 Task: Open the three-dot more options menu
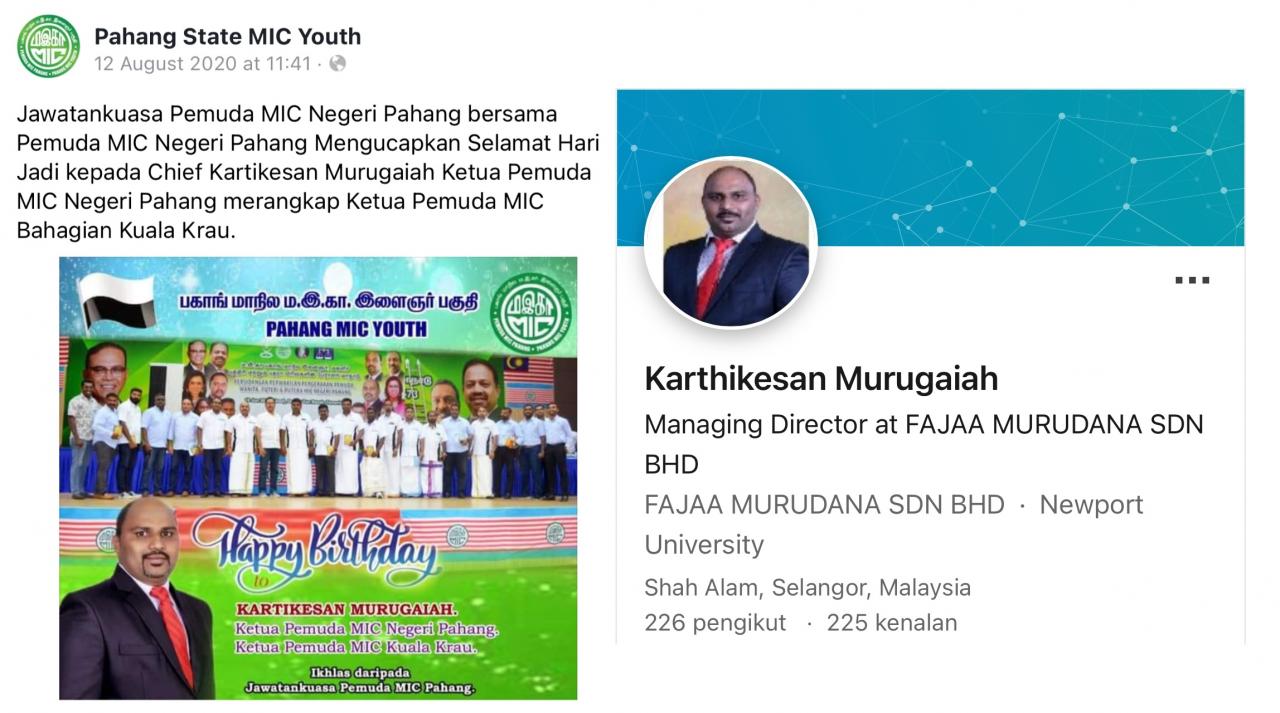click(x=1192, y=281)
